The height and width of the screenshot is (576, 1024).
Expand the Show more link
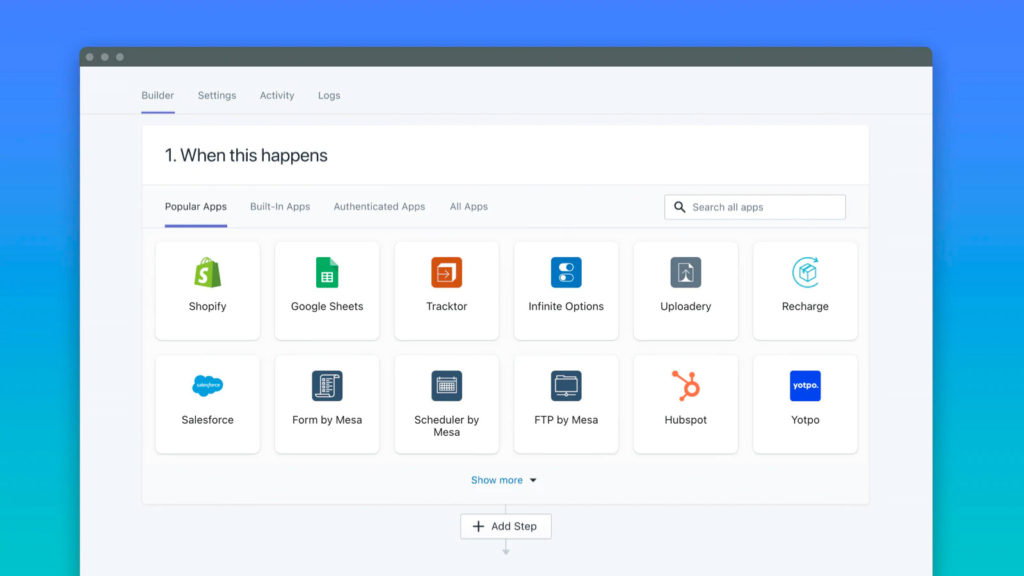(x=497, y=480)
